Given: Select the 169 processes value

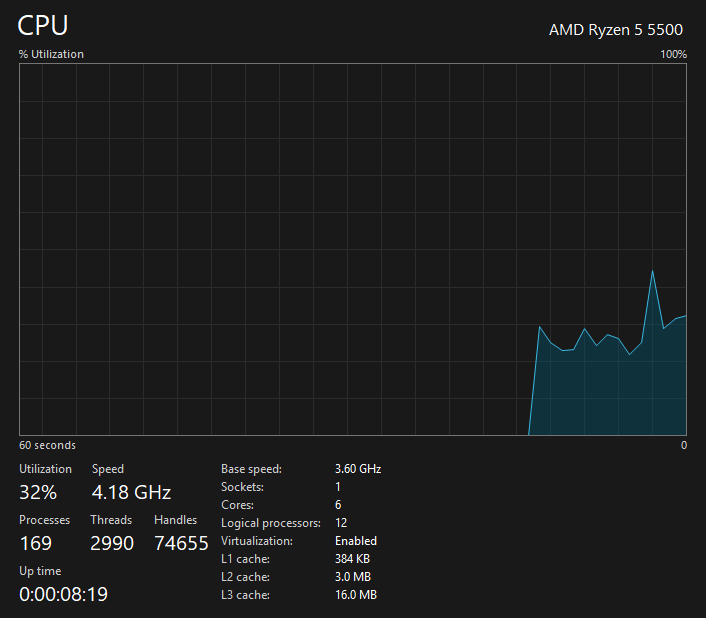Looking at the screenshot, I should (x=36, y=543).
